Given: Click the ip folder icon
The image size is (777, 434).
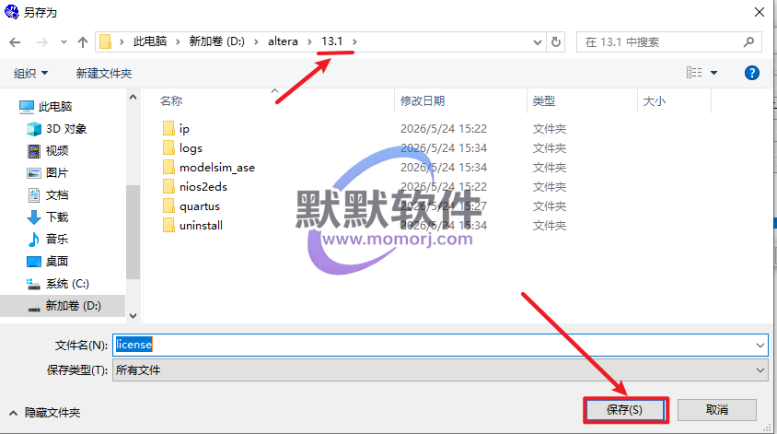Looking at the screenshot, I should [x=168, y=129].
